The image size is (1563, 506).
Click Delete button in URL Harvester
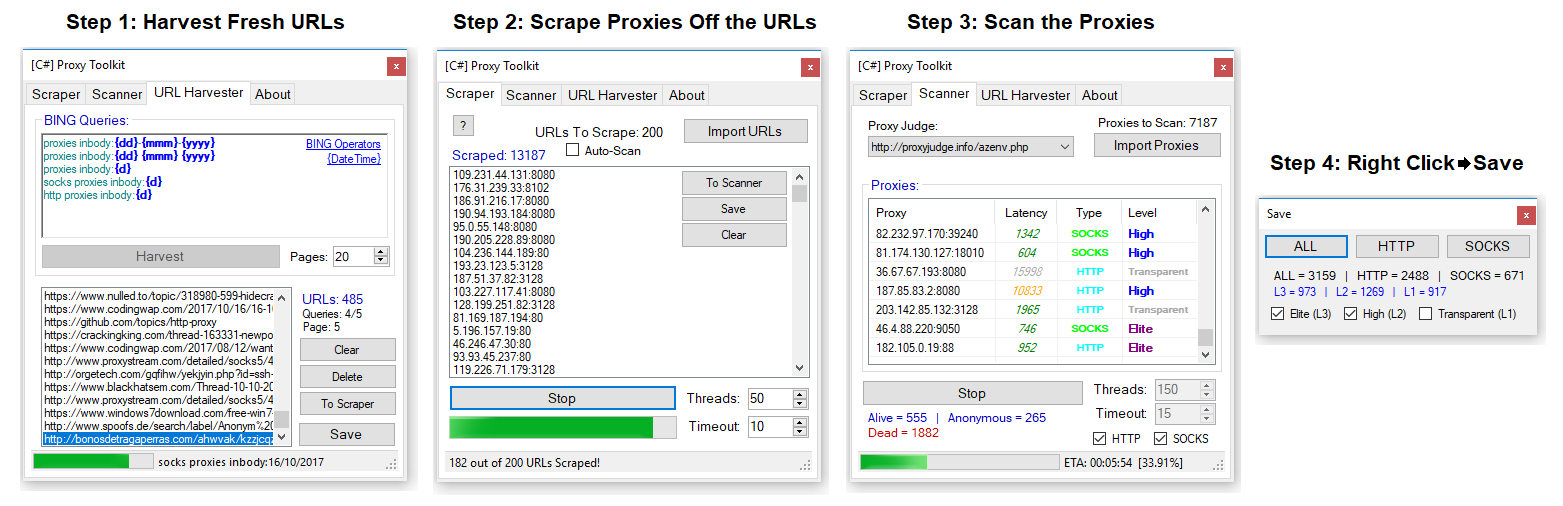347,377
